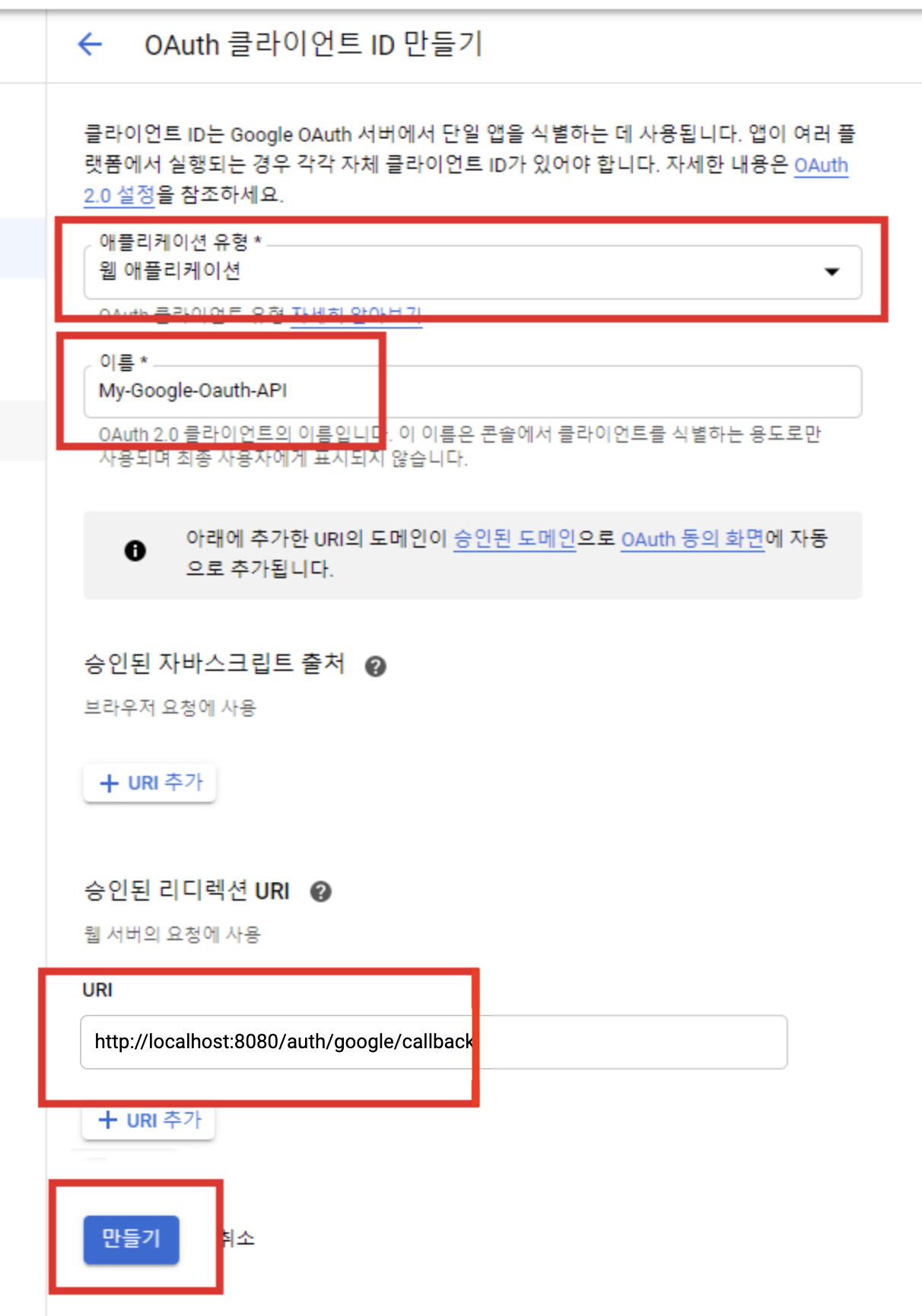Go back using the left arrow icon
Viewport: 922px width, 1316px height.
point(90,44)
